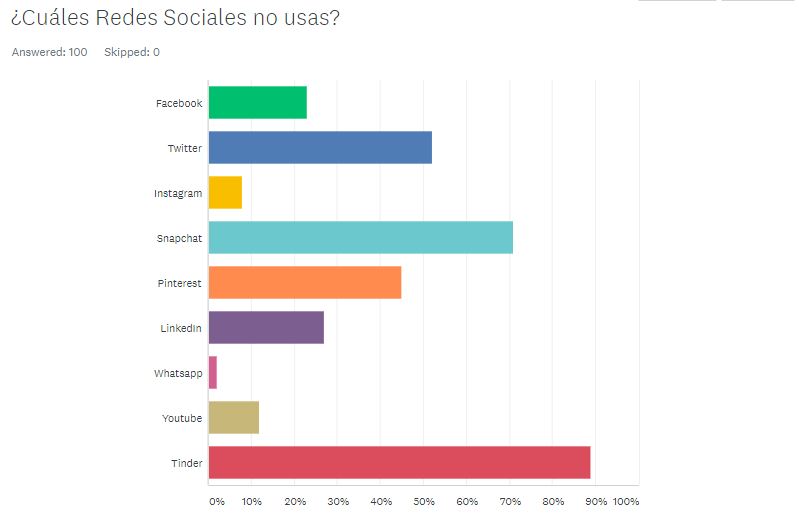
Task: Select the tan Youtube bar
Action: [234, 418]
